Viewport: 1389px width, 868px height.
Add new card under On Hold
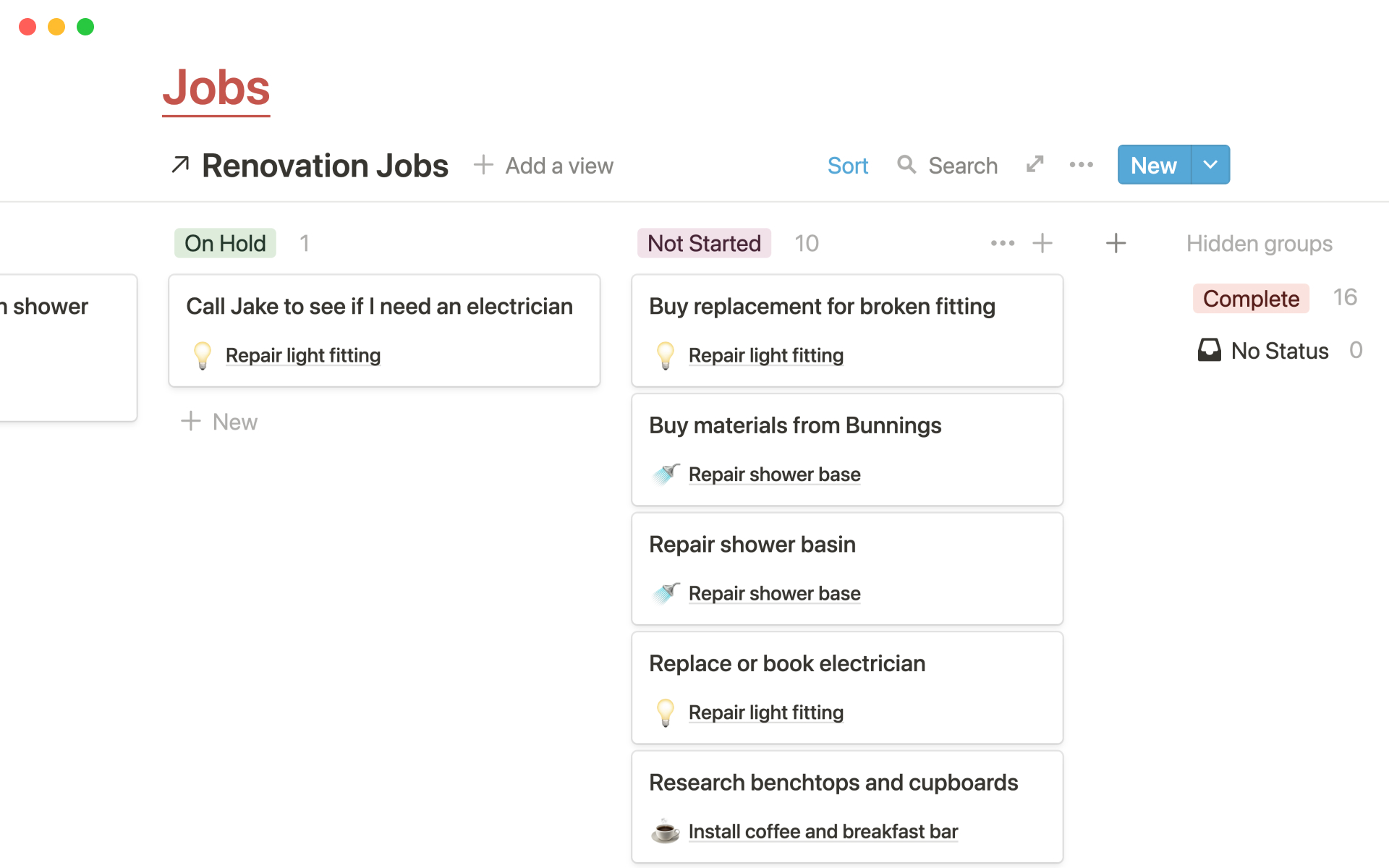point(220,422)
